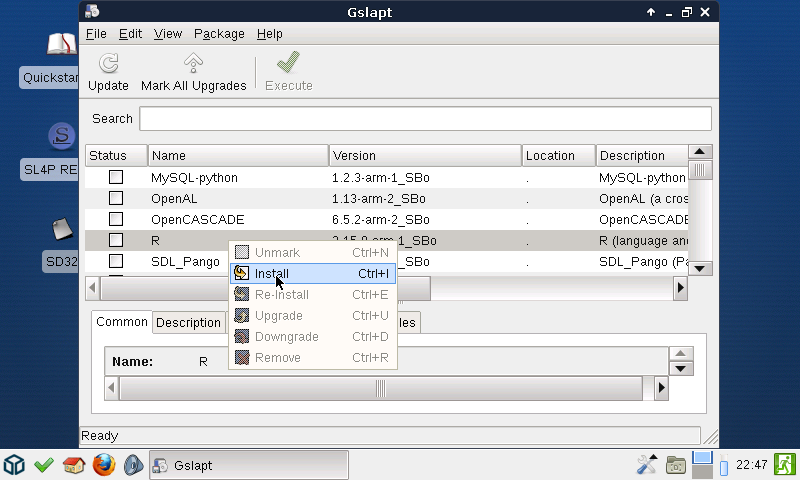Click the Unmark icon in context menu
The height and width of the screenshot is (480, 800).
(241, 252)
